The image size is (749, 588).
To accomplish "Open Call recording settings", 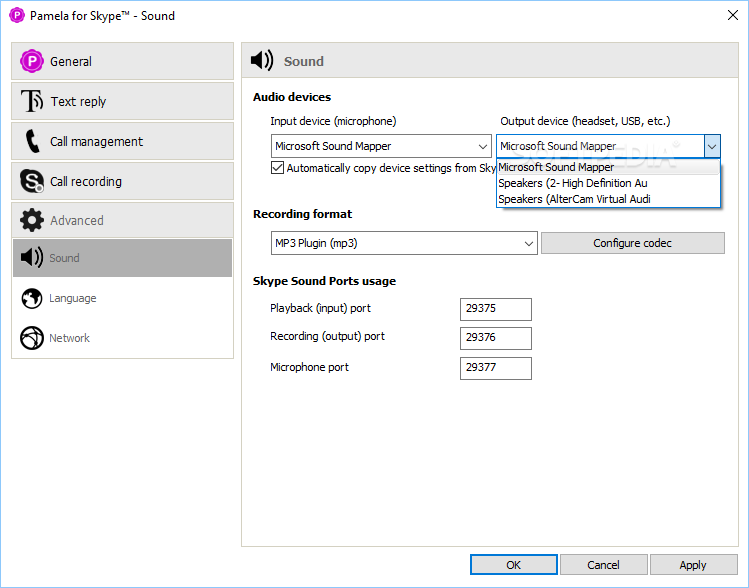I will (x=123, y=181).
